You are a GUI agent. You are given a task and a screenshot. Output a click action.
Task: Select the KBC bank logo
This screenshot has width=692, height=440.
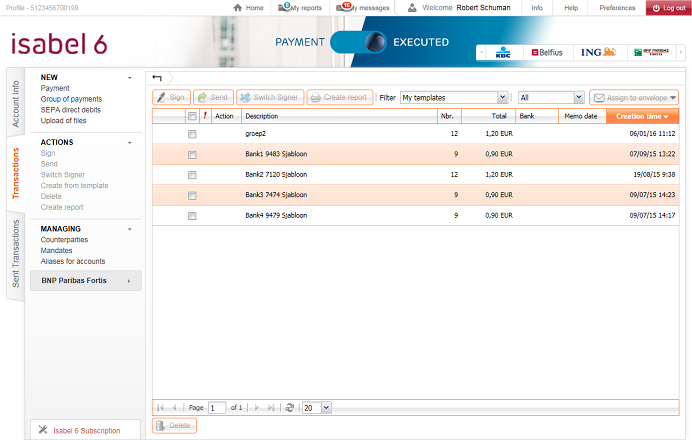point(503,53)
